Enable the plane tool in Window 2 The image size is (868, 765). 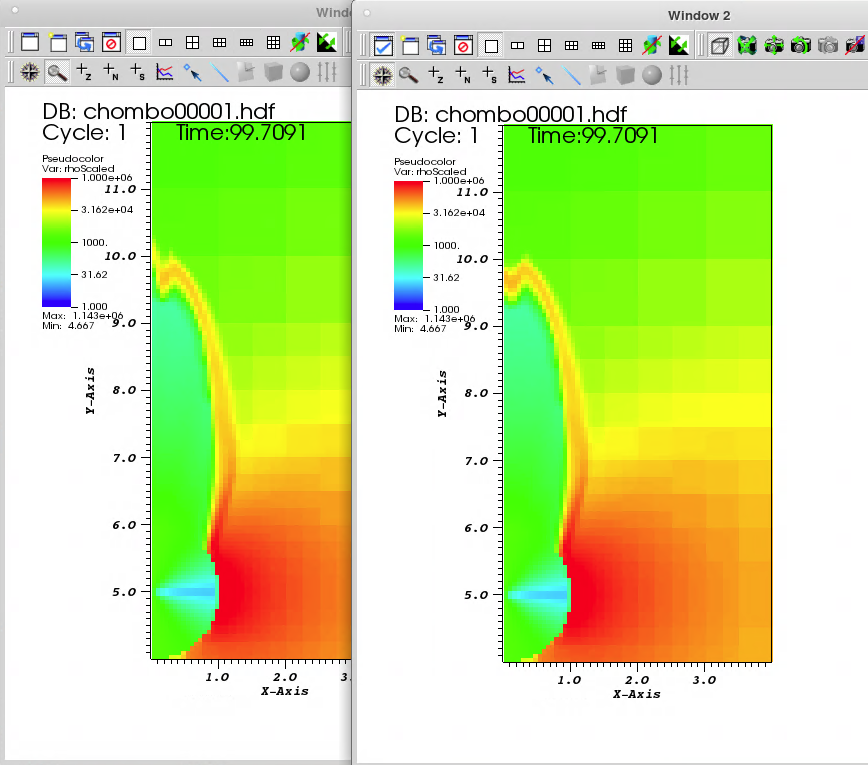598,75
